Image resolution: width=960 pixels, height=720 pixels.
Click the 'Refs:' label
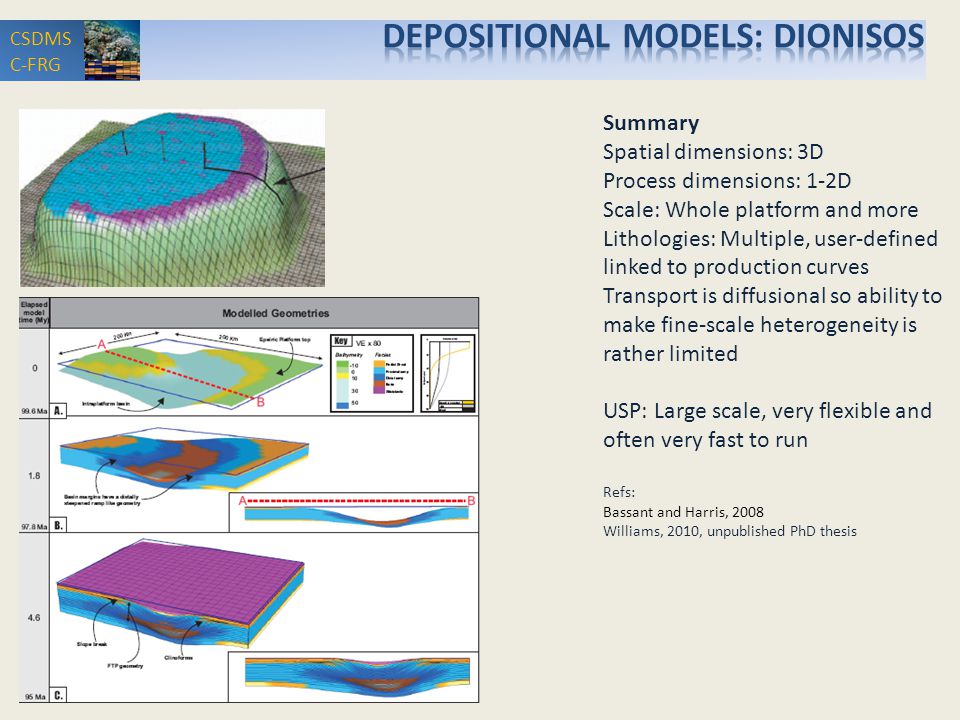[619, 492]
